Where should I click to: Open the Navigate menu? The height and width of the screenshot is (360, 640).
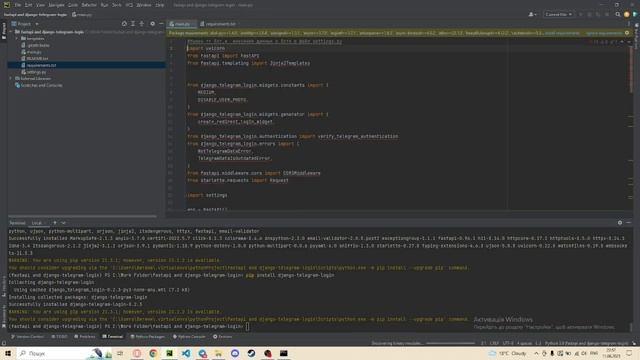point(56,5)
